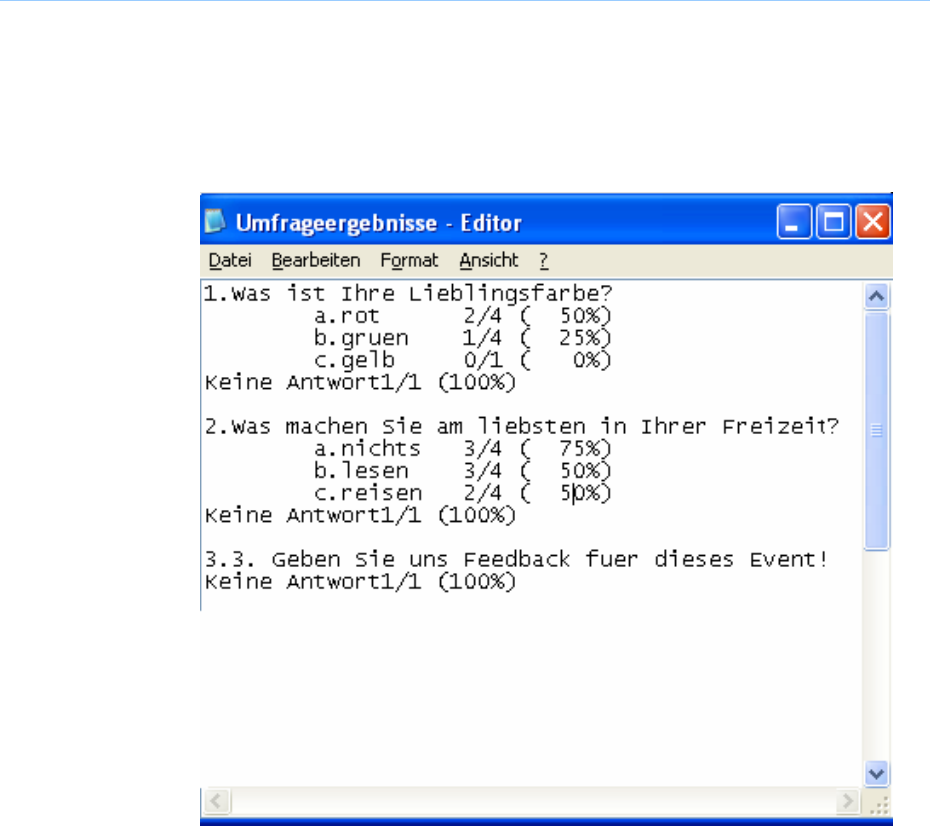
Task: Click the window title 'Umfrageergebnisse - Editor'
Action: (x=378, y=223)
